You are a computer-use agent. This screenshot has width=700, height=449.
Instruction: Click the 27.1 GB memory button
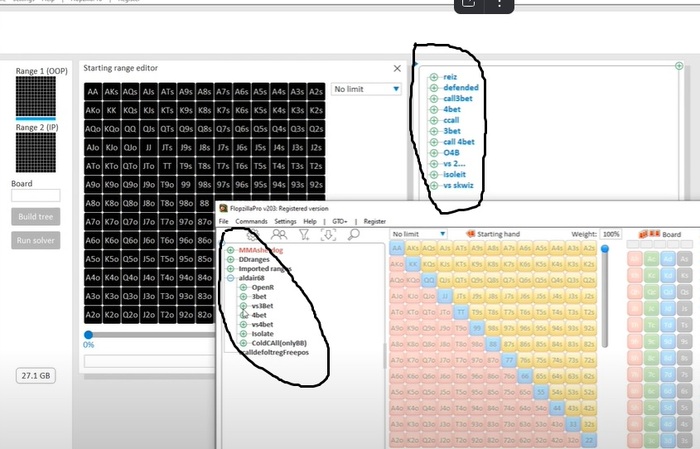[36, 376]
